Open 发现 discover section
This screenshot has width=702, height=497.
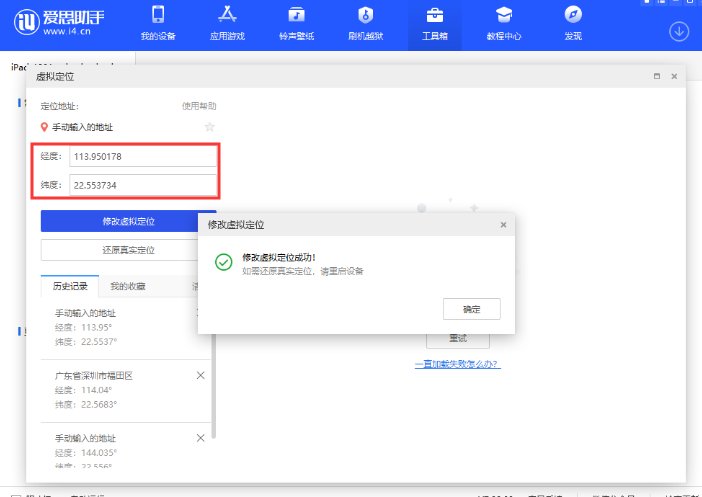pyautogui.click(x=573, y=24)
